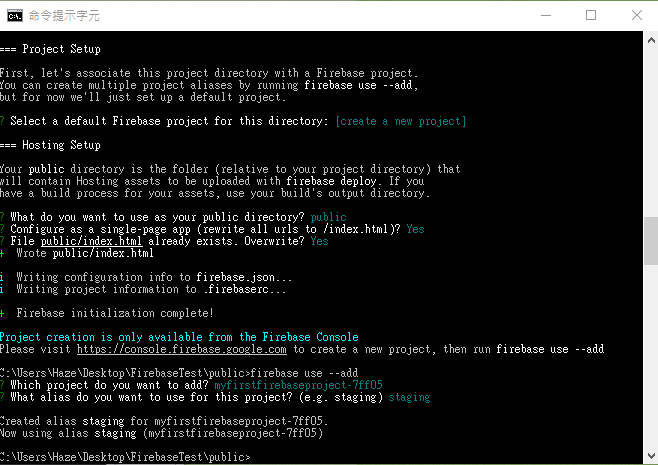Viewport: 658px width, 465px height.
Task: Click the window title bar text
Action: pyautogui.click(x=64, y=16)
